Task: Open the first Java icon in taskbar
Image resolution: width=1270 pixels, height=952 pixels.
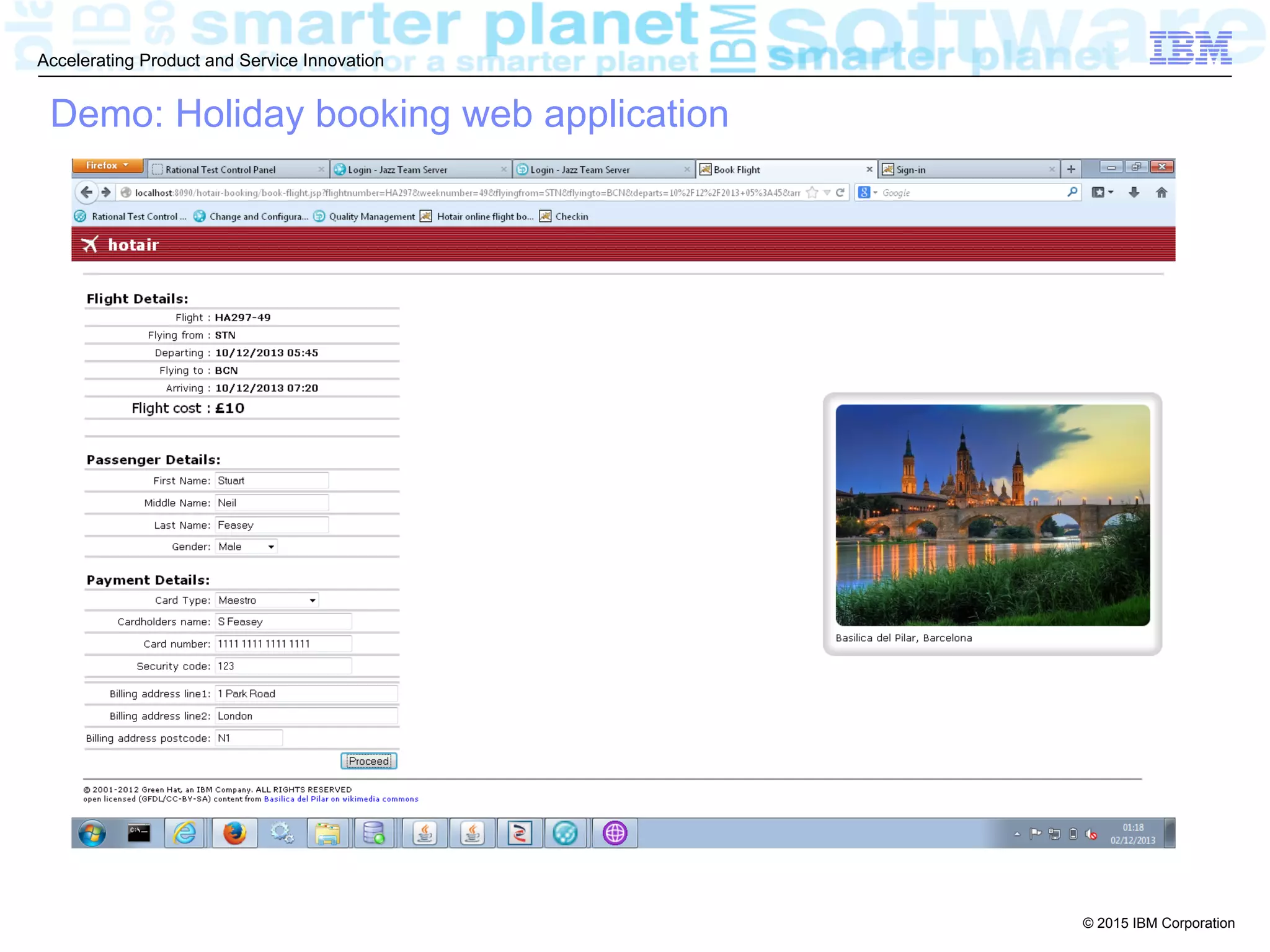Action: click(x=425, y=833)
